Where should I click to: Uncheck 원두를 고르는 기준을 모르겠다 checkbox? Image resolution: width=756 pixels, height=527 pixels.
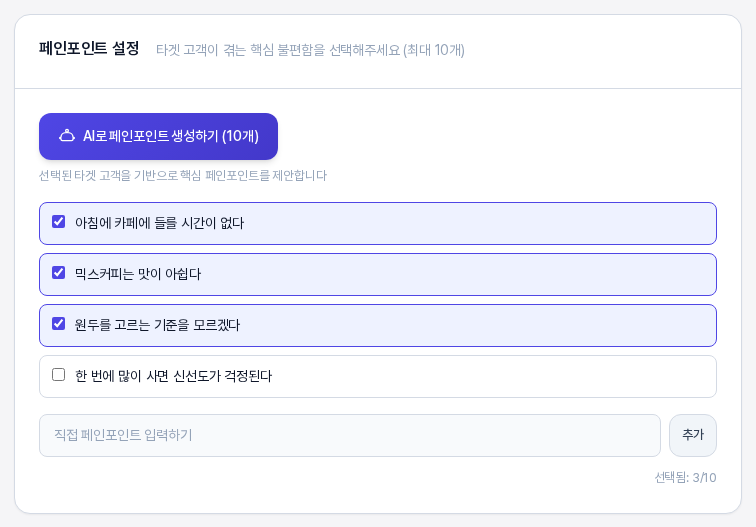[58, 324]
